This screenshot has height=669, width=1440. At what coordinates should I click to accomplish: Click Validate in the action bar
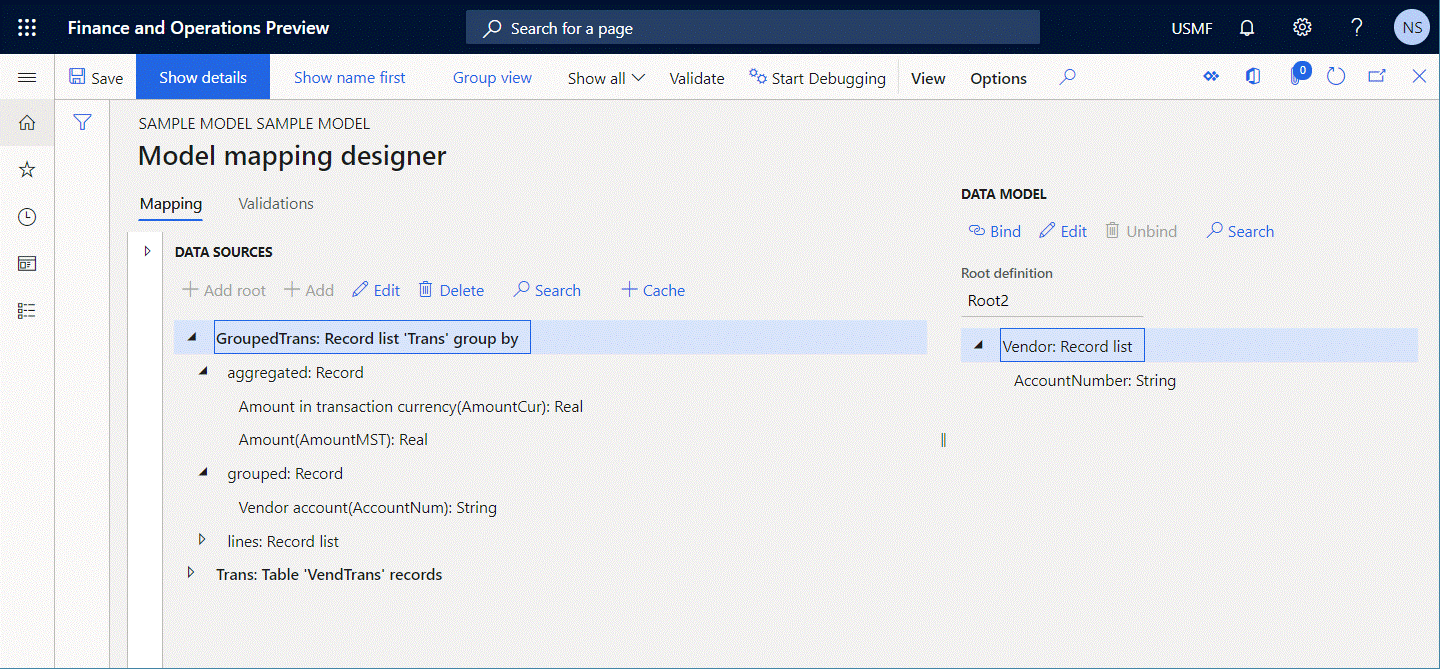coord(697,78)
